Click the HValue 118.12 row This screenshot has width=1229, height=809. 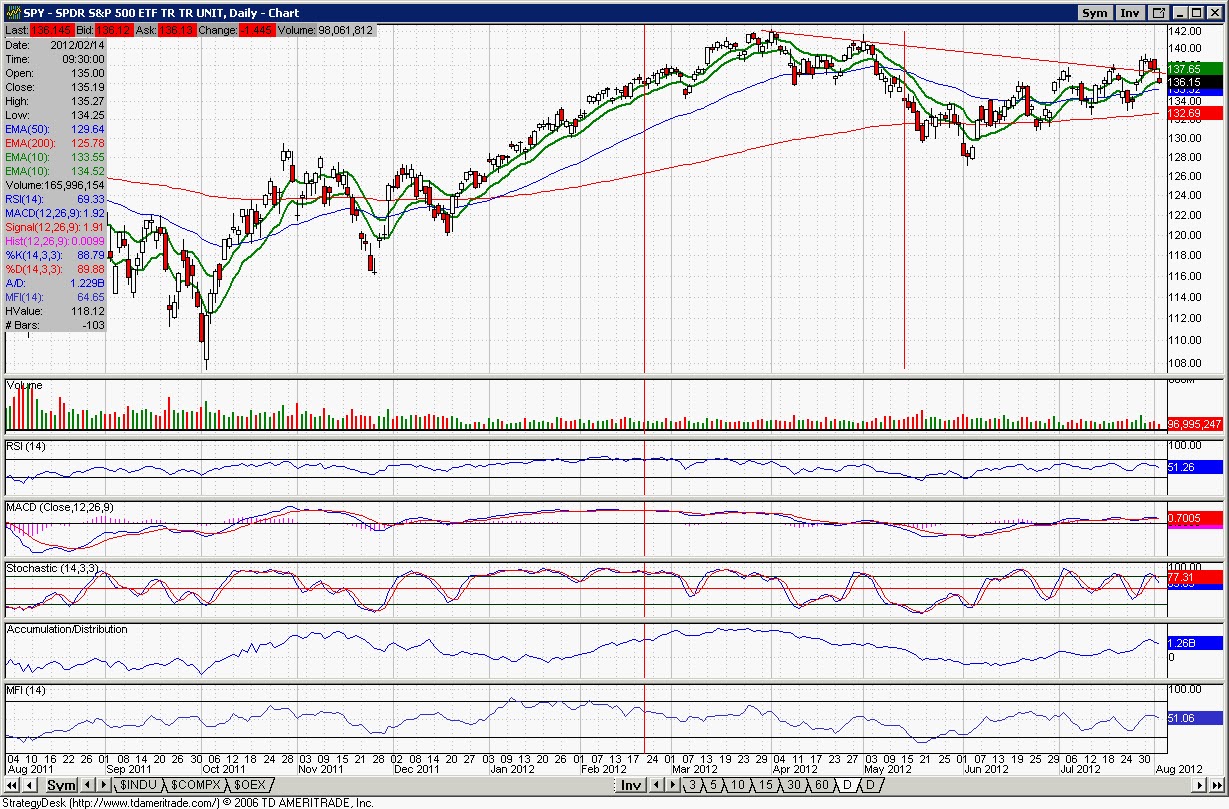click(56, 311)
